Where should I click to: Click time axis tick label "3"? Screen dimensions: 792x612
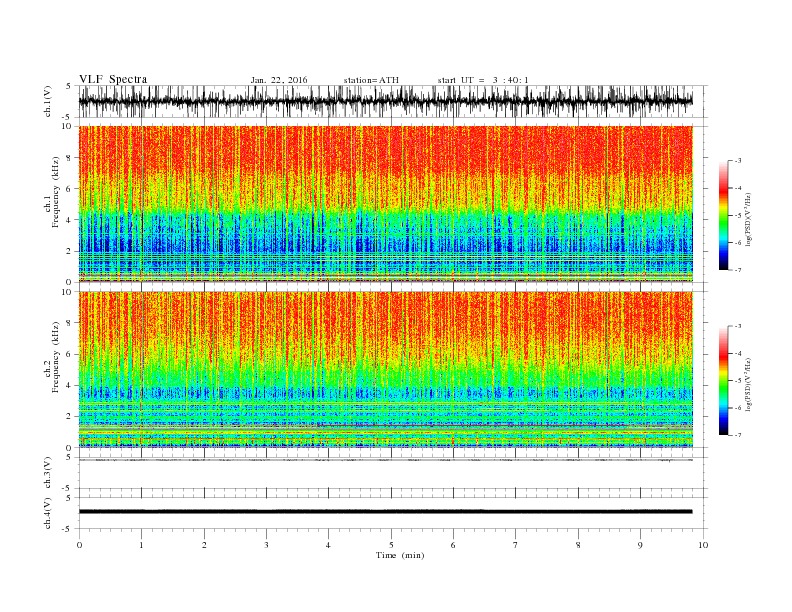[x=266, y=545]
